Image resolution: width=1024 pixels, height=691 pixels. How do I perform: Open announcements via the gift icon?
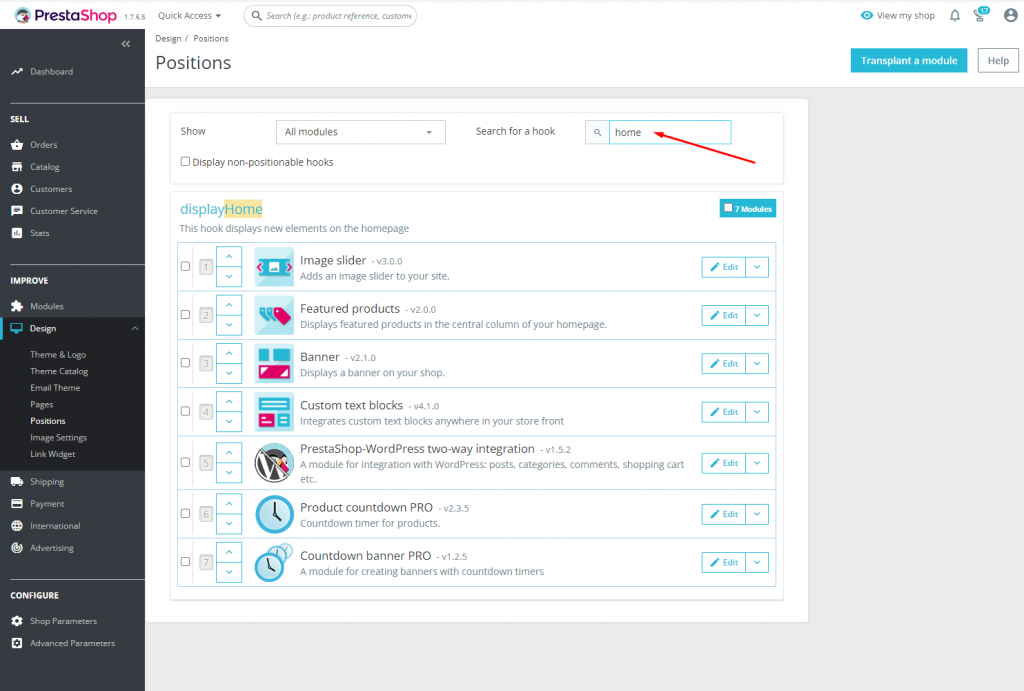[x=980, y=15]
